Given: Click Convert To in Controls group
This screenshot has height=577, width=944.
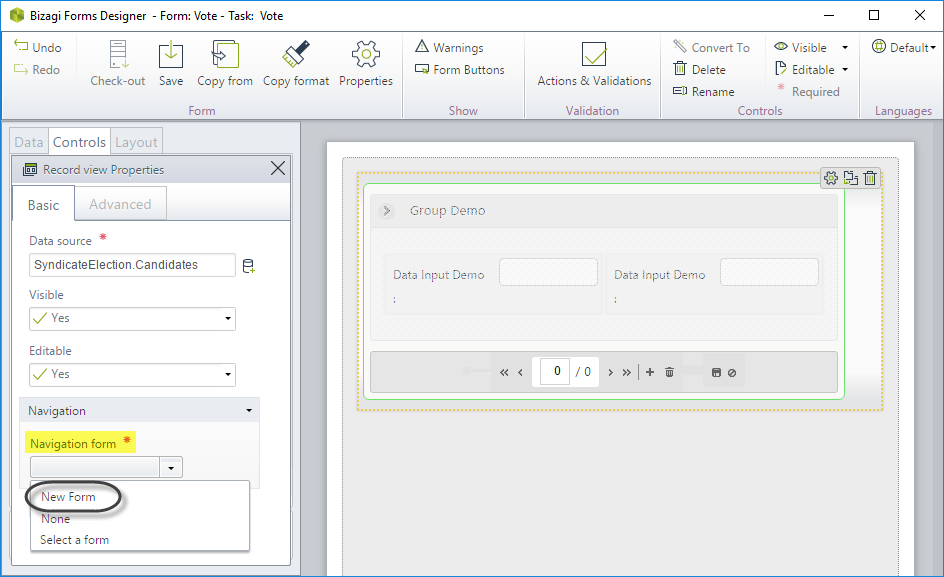Looking at the screenshot, I should click(711, 48).
